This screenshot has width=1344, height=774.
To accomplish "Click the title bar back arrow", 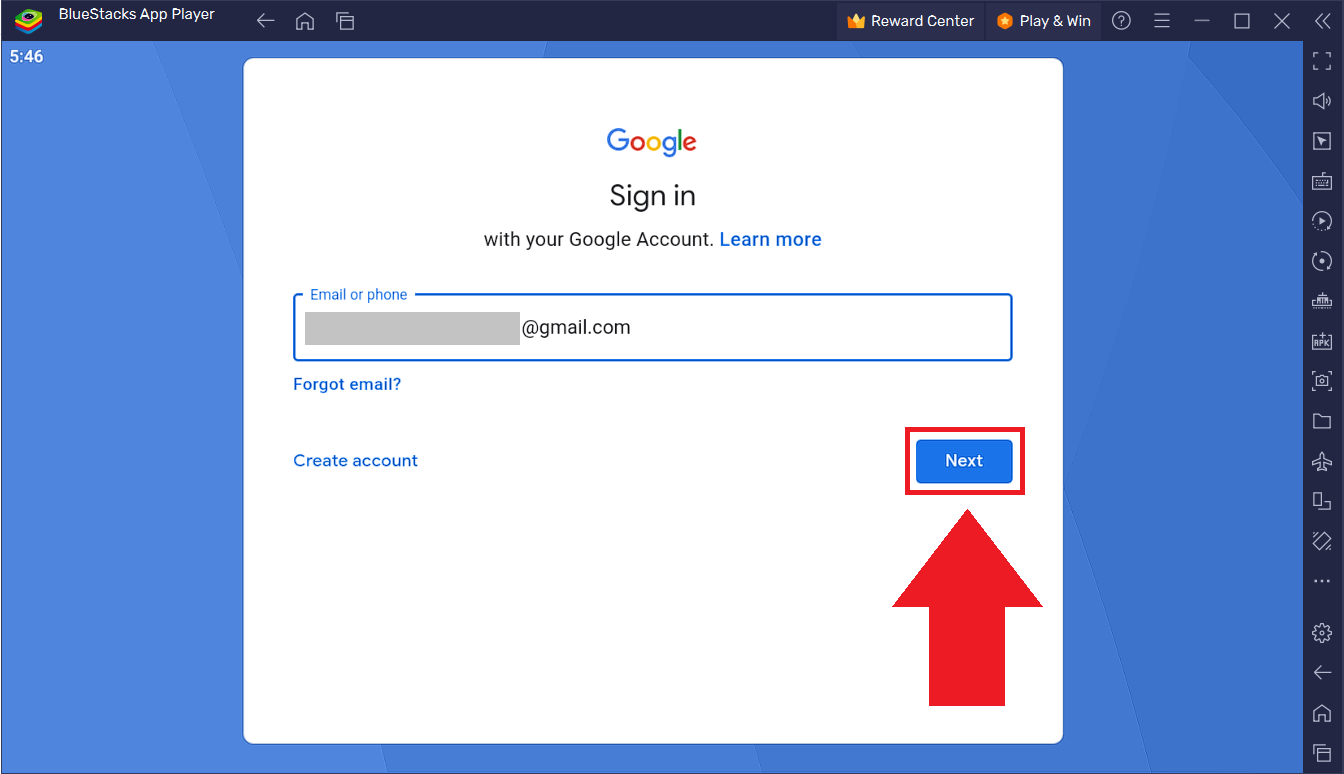I will point(265,21).
